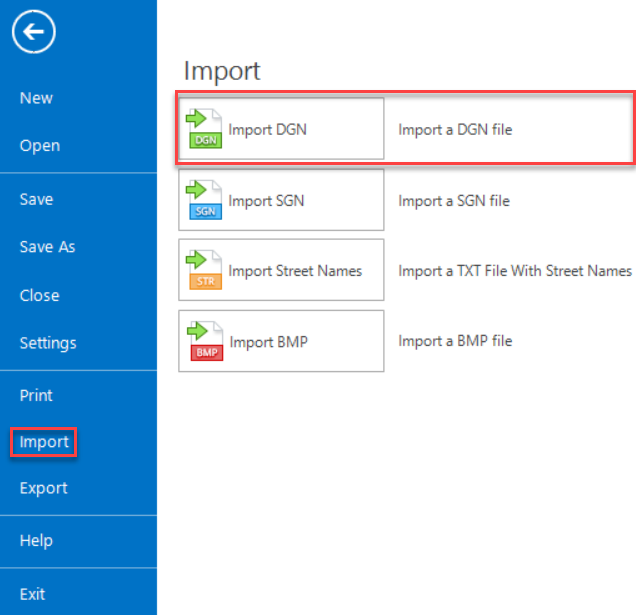The image size is (636, 615).
Task: Click the back arrow circle icon
Action: click(x=34, y=33)
